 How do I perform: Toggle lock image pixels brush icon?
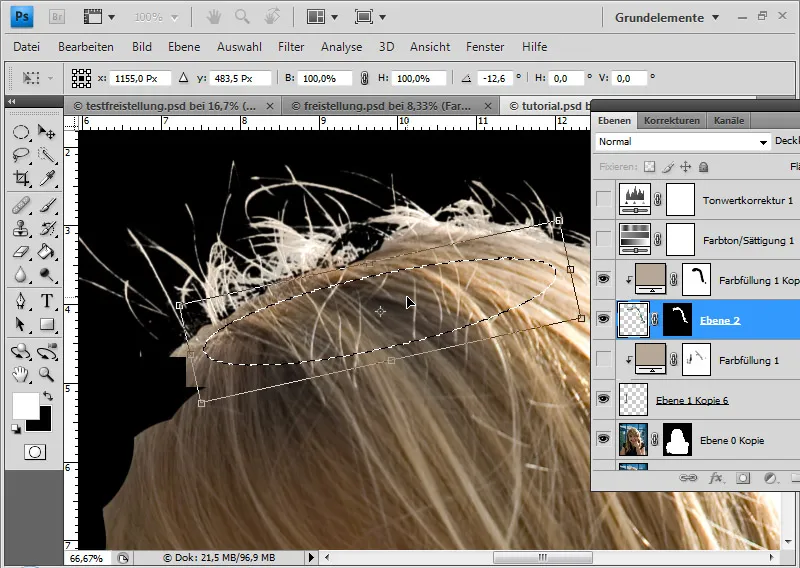(x=668, y=167)
